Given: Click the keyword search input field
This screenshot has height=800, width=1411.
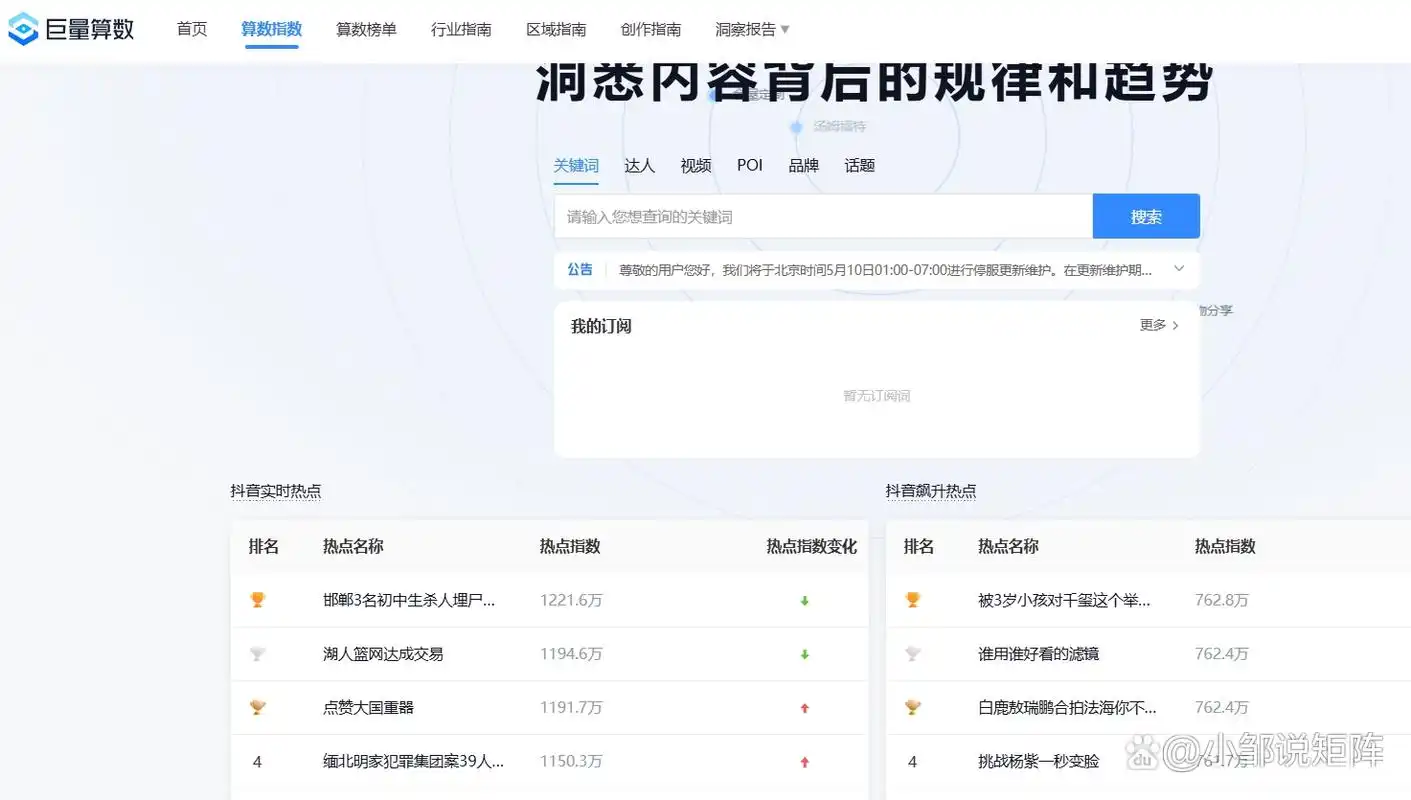Looking at the screenshot, I should pos(822,215).
